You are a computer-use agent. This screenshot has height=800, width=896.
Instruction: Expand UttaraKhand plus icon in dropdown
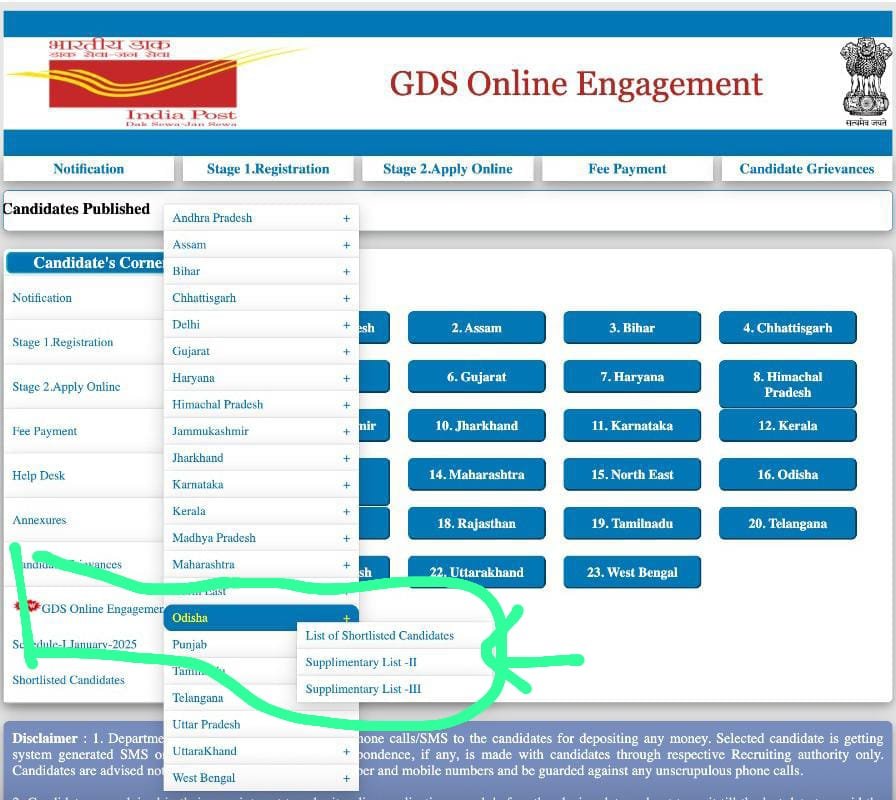pos(346,751)
